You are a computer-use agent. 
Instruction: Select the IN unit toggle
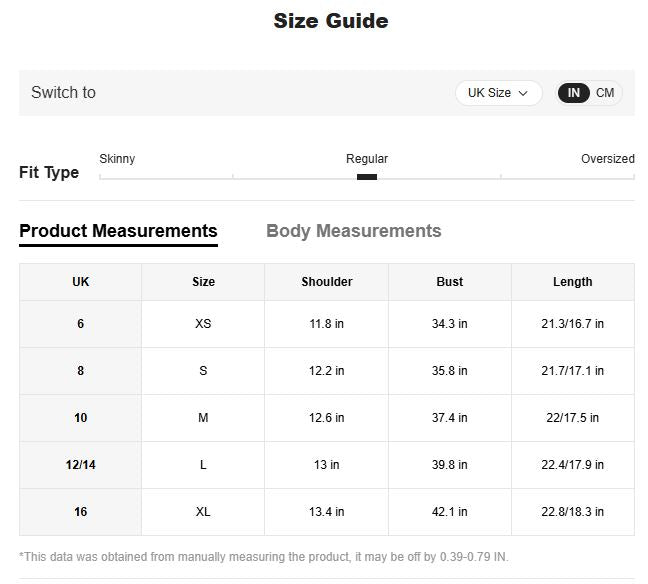[574, 93]
